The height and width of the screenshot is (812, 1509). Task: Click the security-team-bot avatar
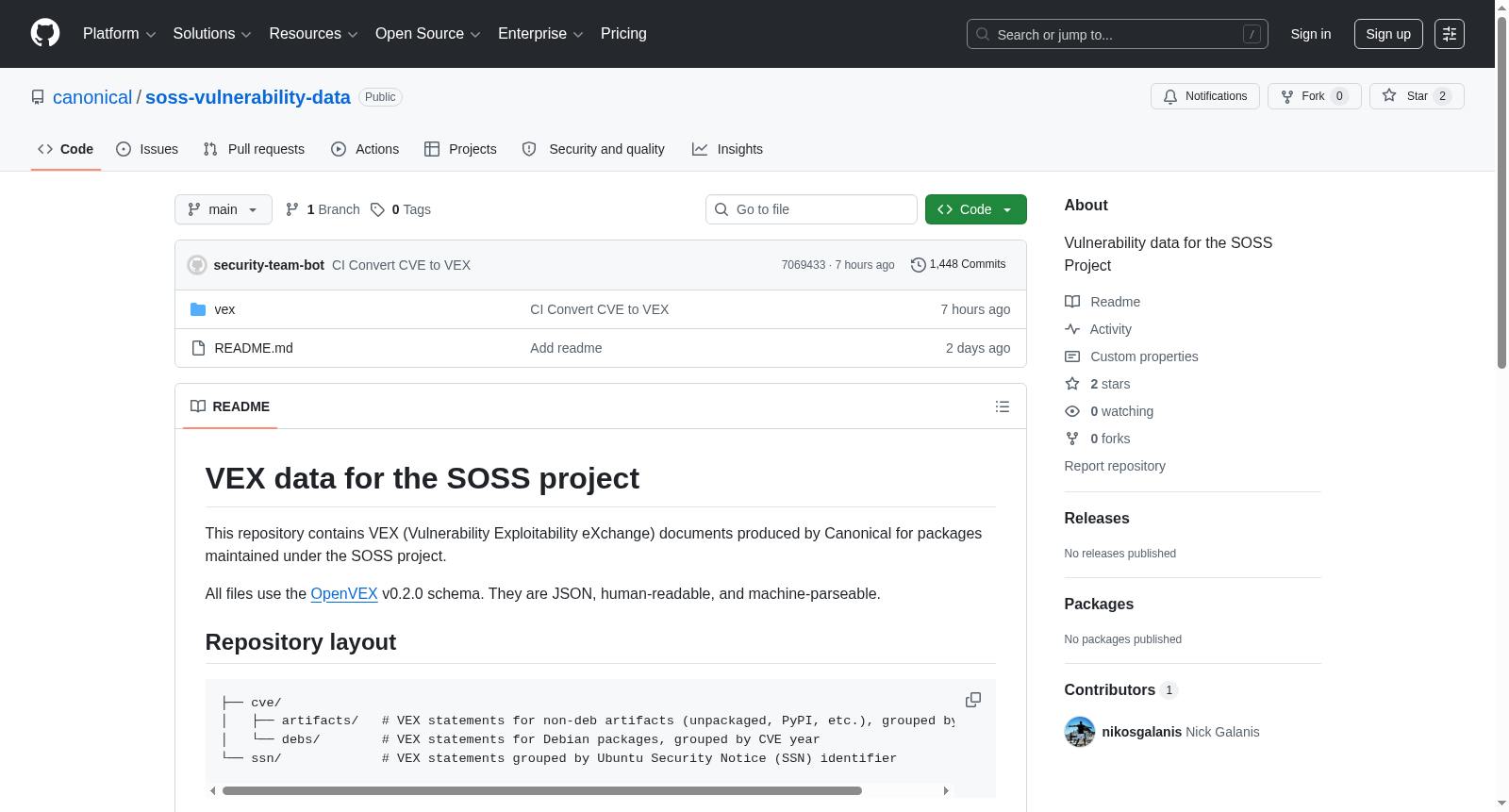(197, 265)
